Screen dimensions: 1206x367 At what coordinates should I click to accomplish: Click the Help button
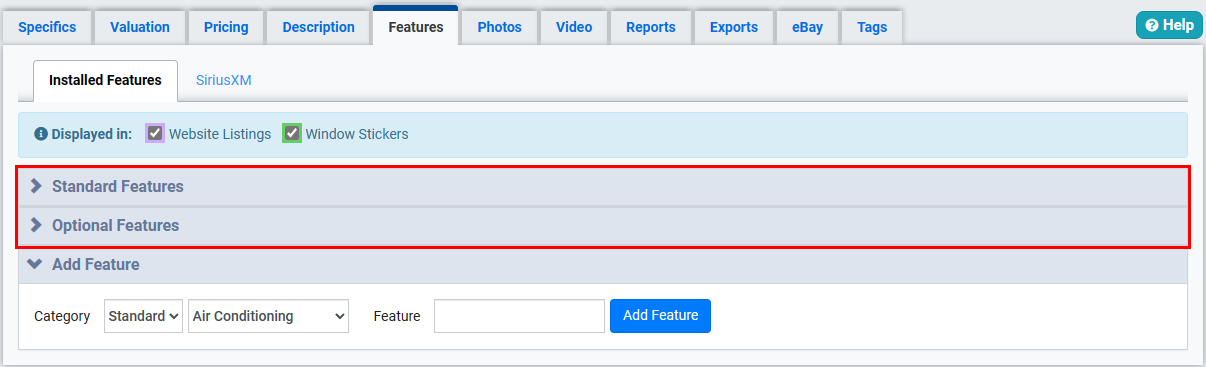coord(1169,26)
